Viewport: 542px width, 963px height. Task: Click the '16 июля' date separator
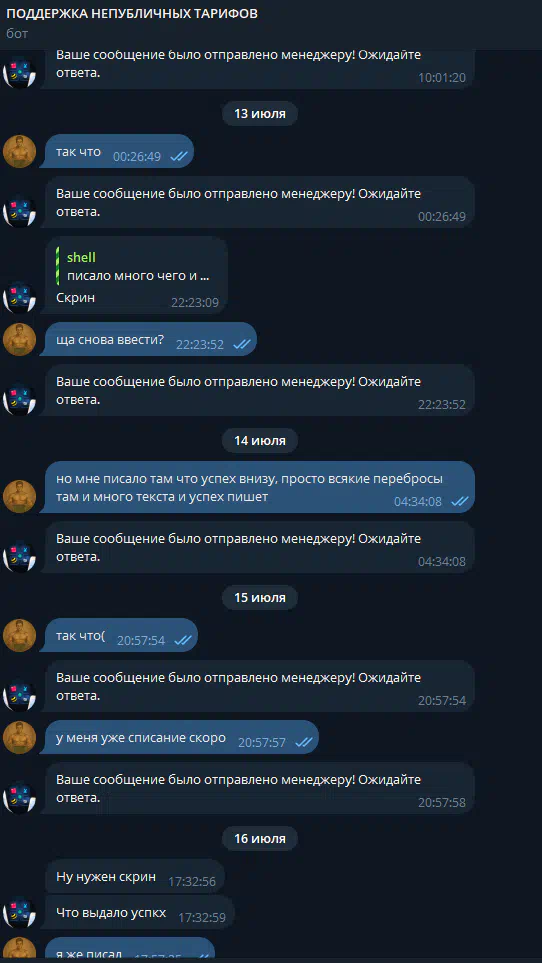[x=260, y=838]
